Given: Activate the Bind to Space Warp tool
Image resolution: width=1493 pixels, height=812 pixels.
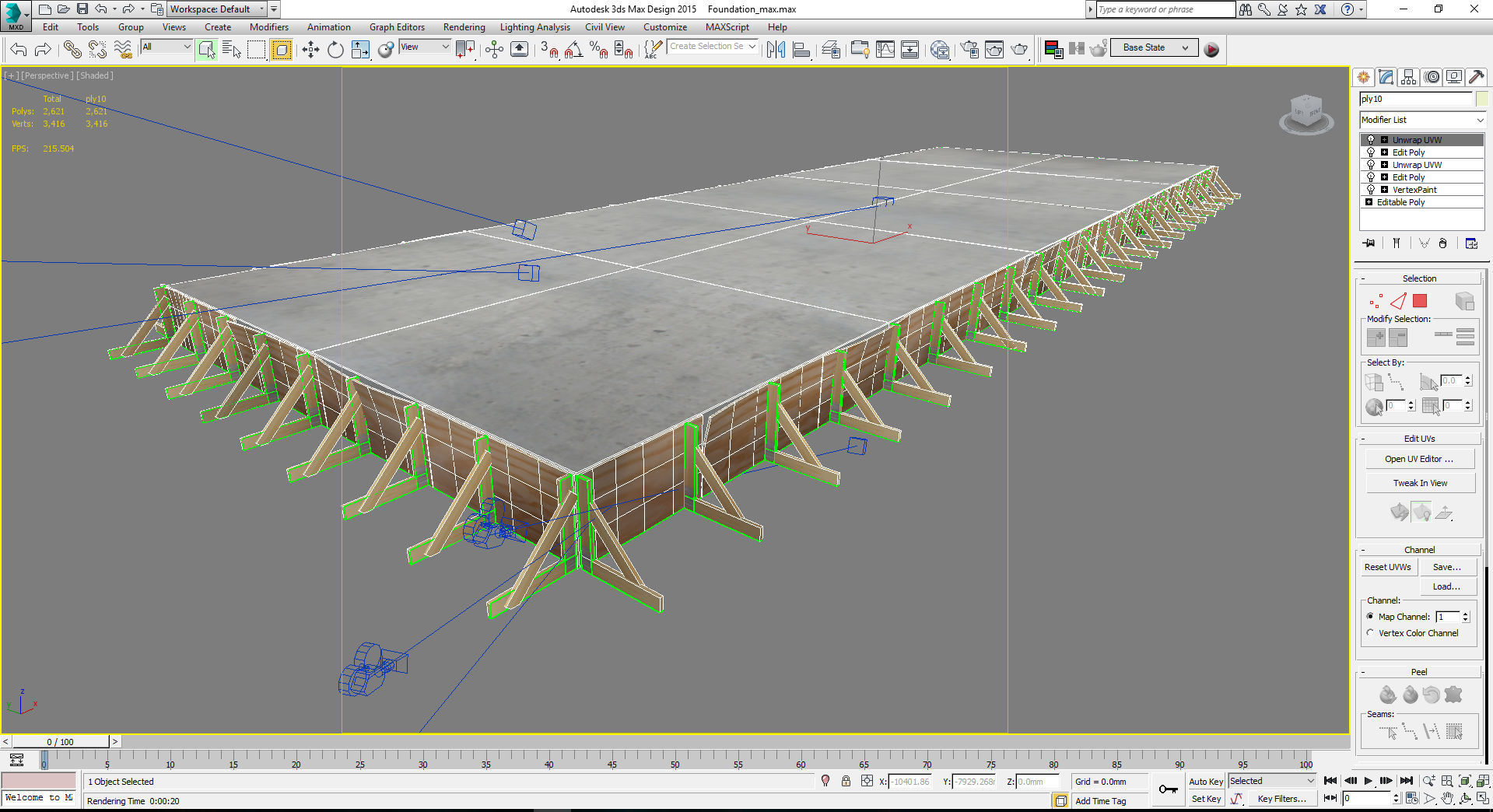Looking at the screenshot, I should [x=123, y=50].
